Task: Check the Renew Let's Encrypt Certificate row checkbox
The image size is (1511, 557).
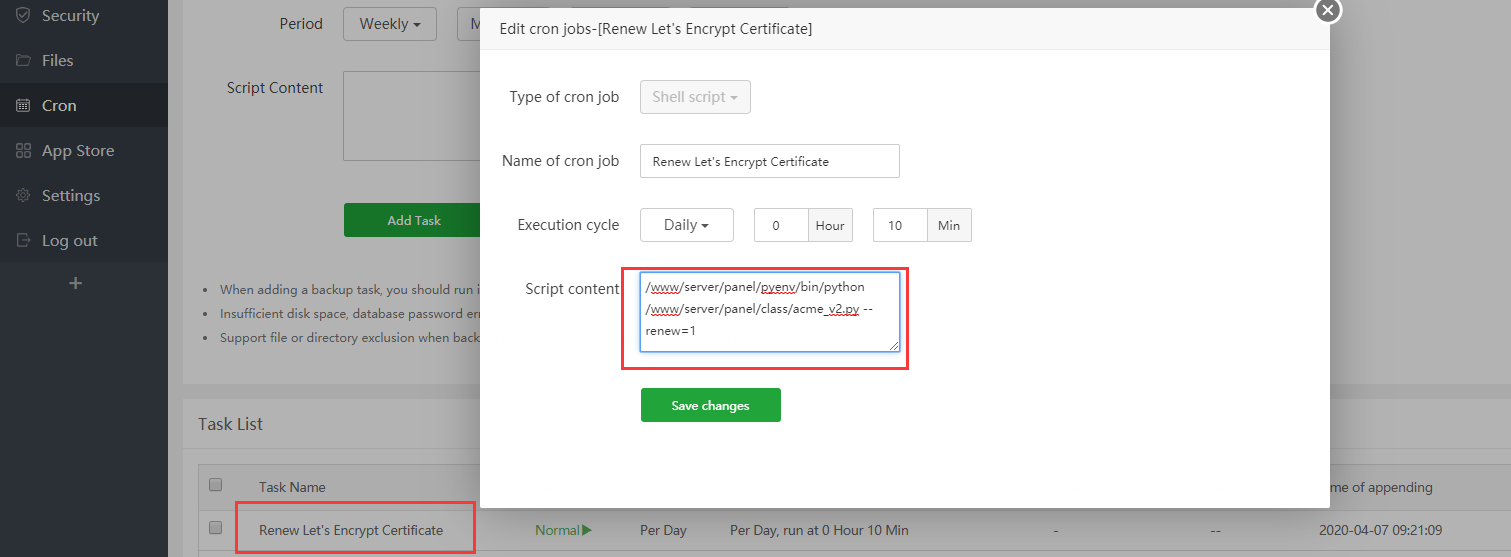Action: (215, 527)
